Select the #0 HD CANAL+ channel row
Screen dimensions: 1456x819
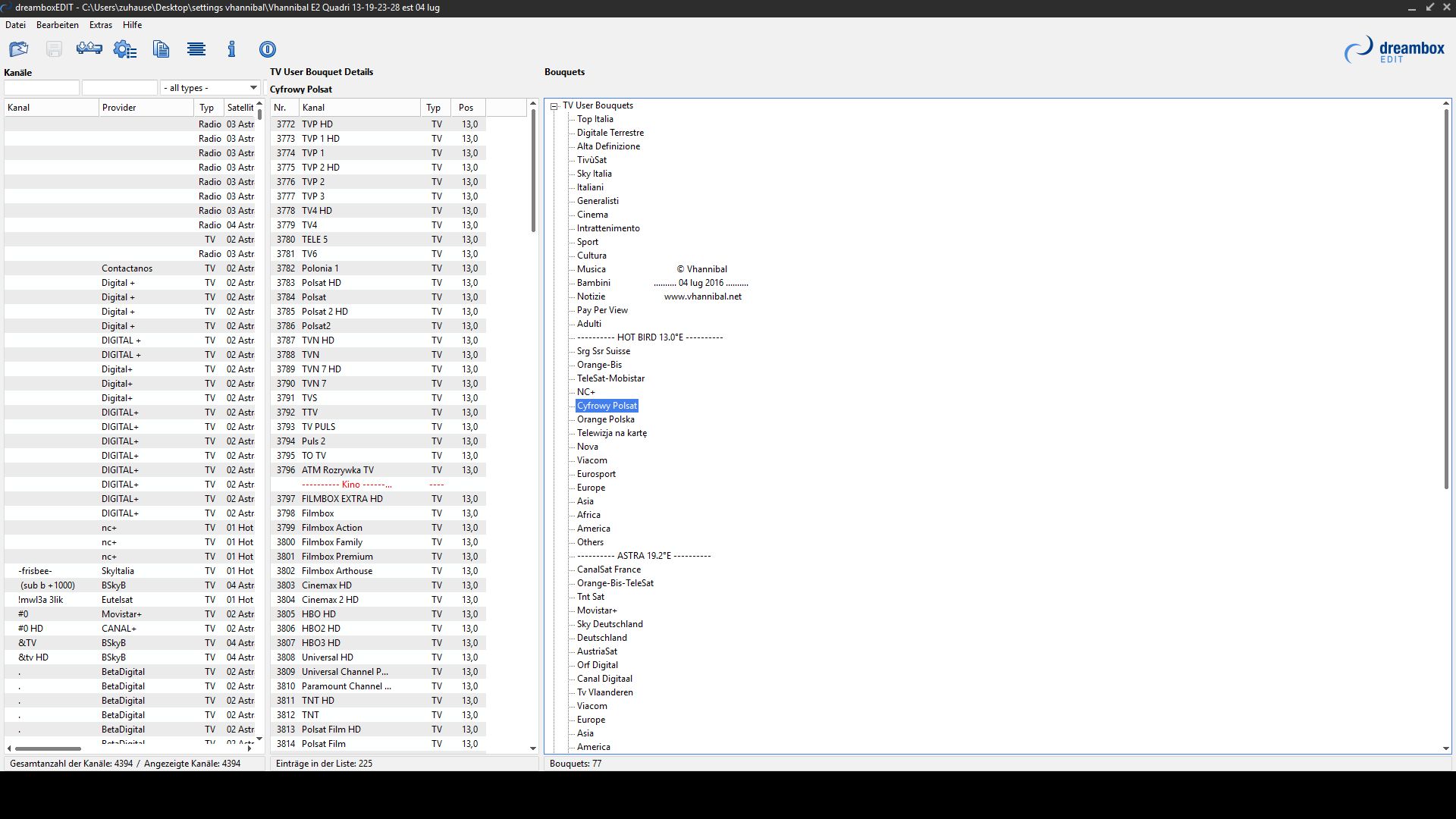(130, 629)
